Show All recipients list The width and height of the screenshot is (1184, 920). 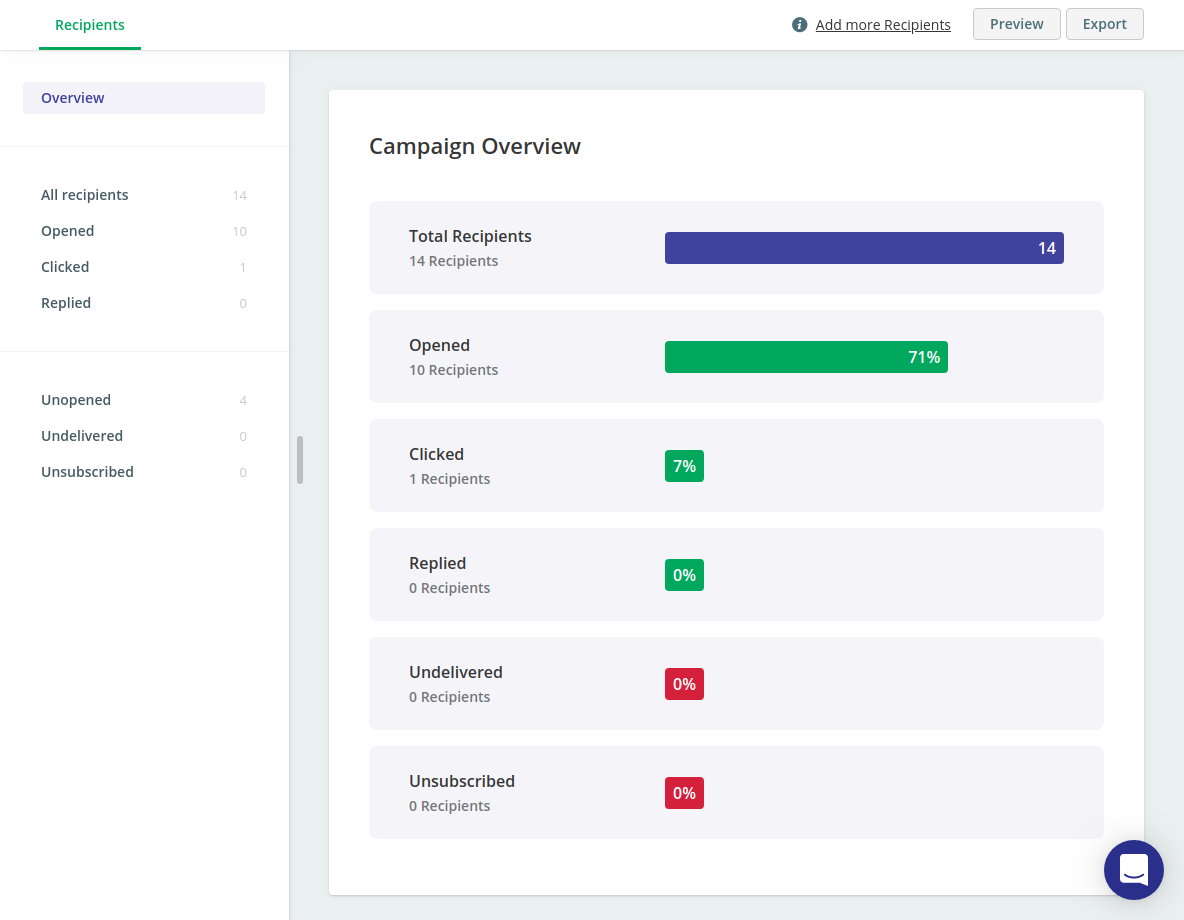(x=143, y=195)
